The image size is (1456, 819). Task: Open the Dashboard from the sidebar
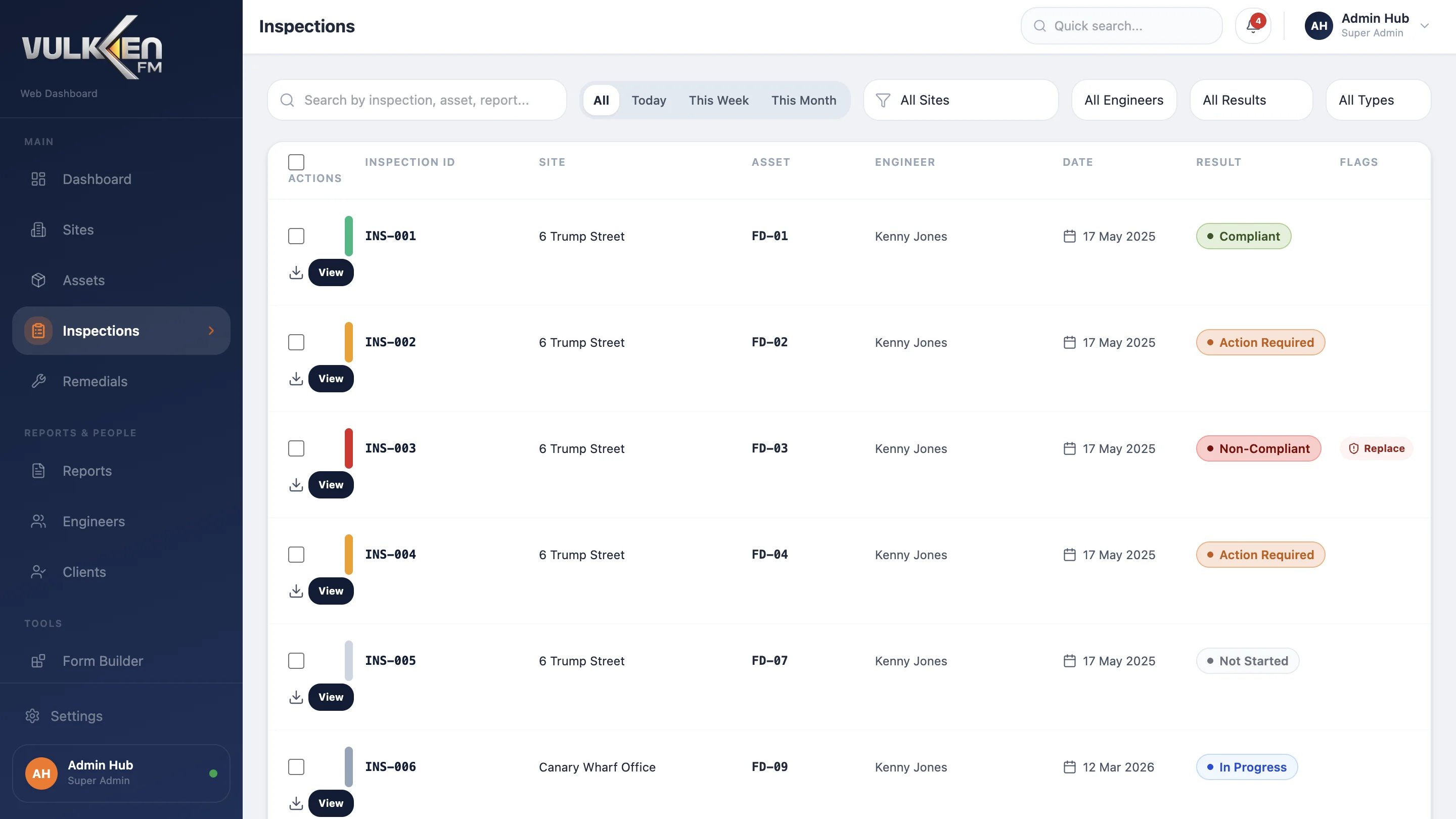click(x=96, y=179)
